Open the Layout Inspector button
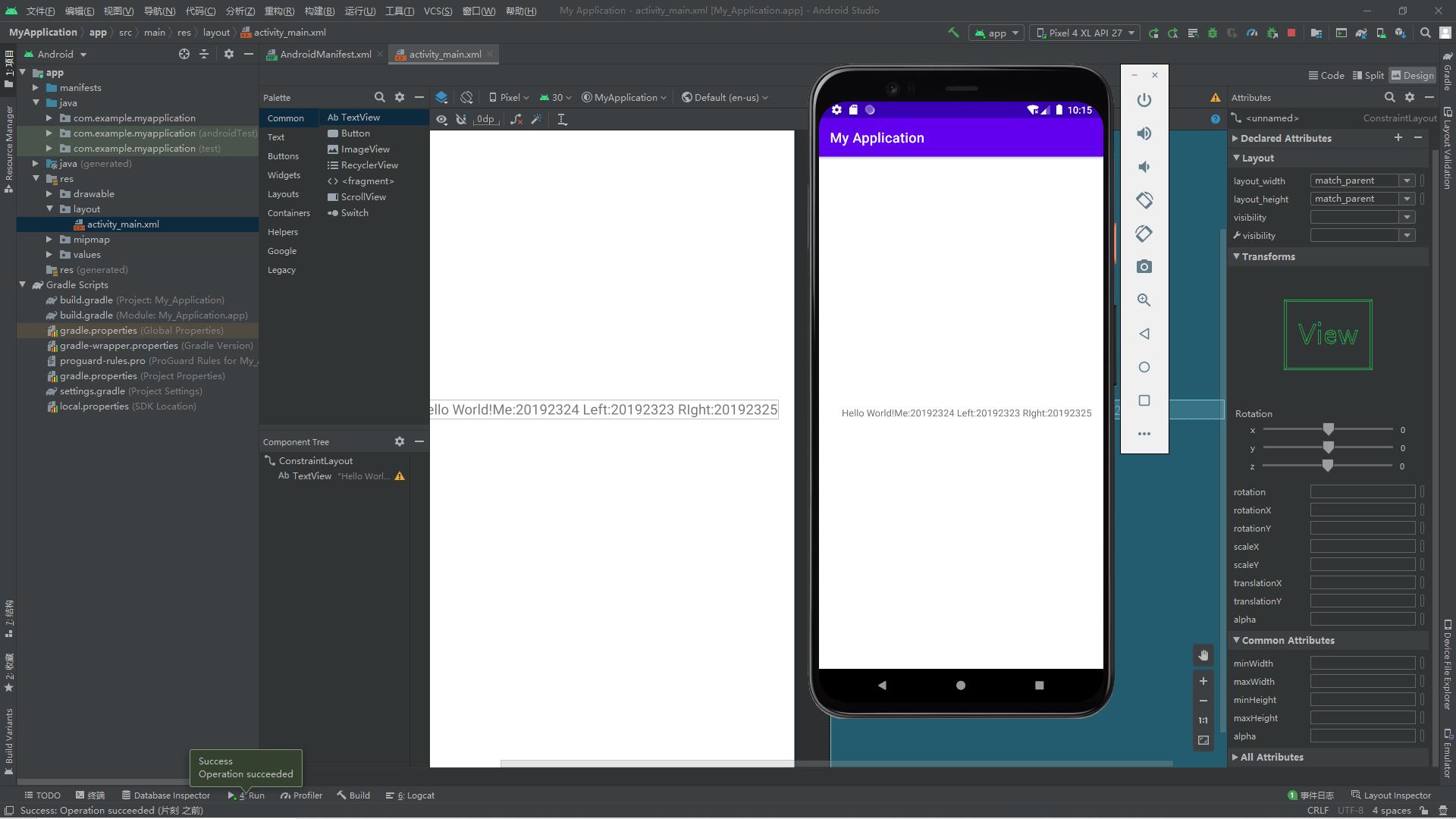 [1391, 795]
